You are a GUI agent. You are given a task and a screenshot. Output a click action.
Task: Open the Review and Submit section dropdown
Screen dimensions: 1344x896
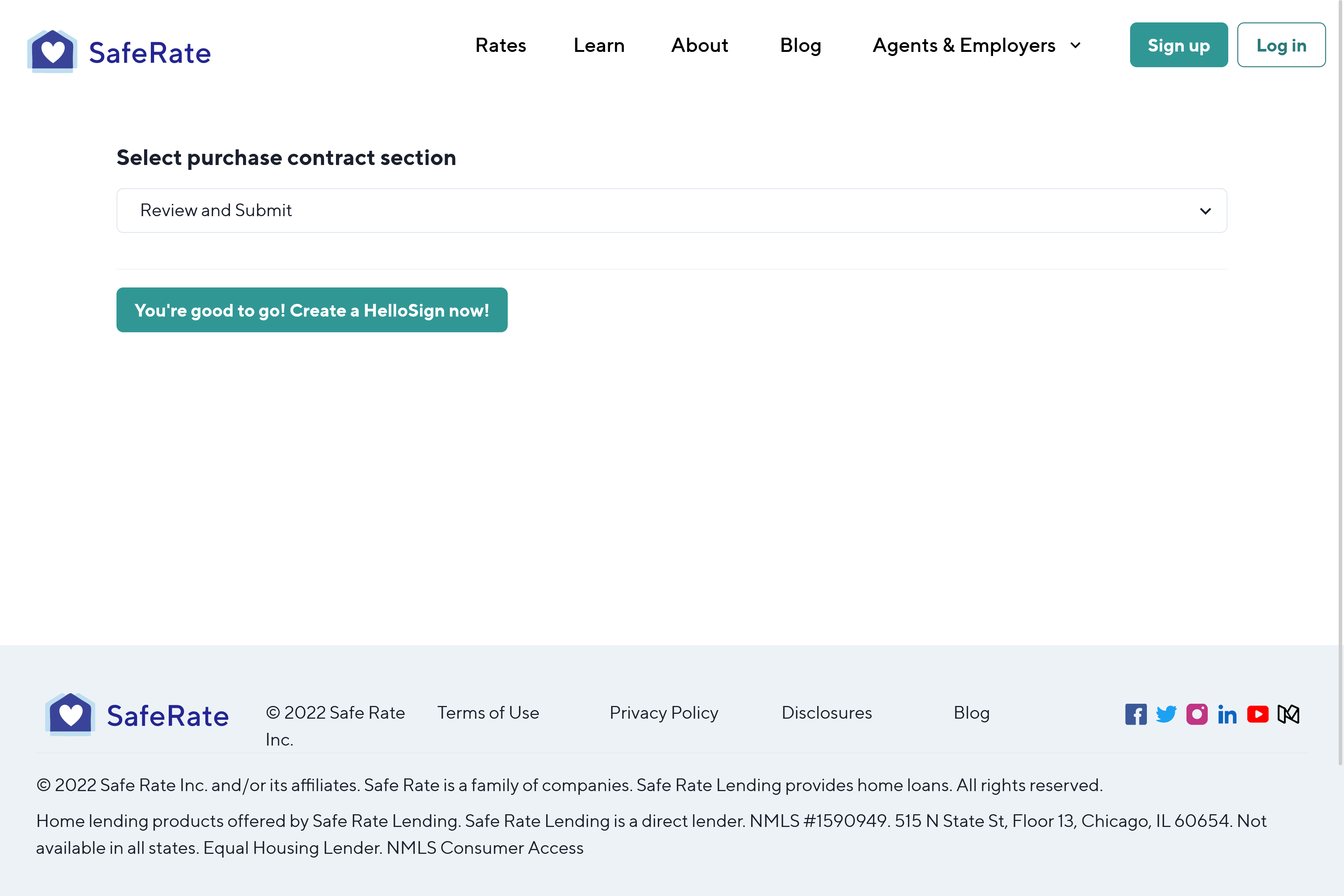pyautogui.click(x=671, y=210)
